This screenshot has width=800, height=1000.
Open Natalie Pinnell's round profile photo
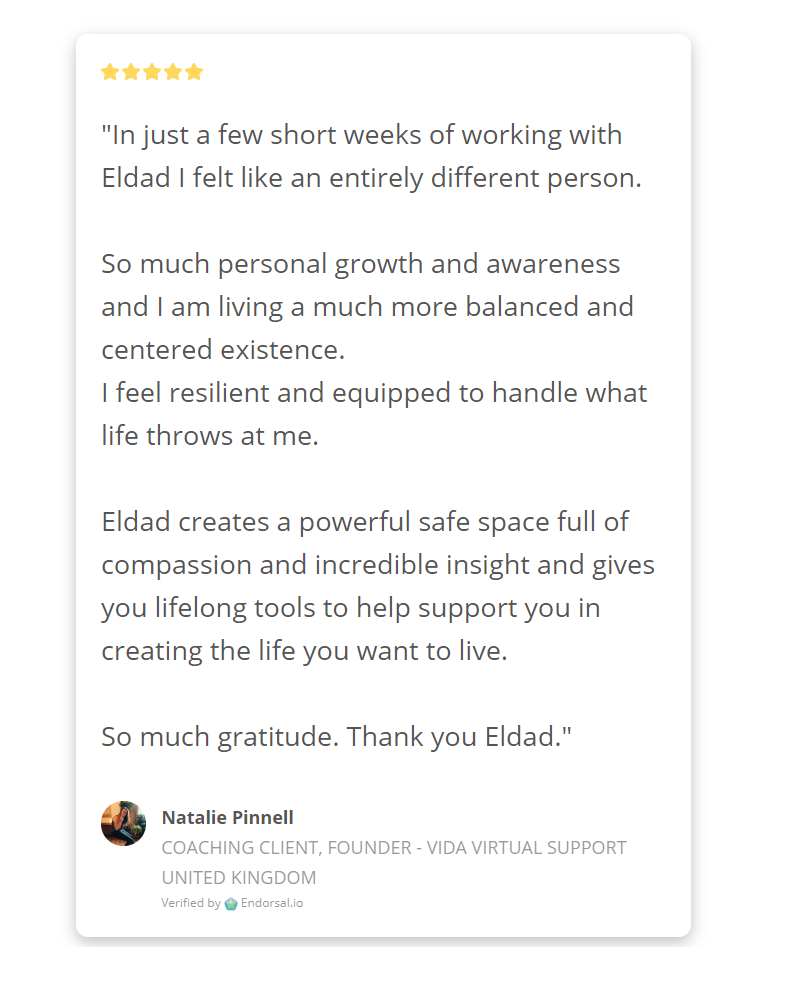click(124, 823)
